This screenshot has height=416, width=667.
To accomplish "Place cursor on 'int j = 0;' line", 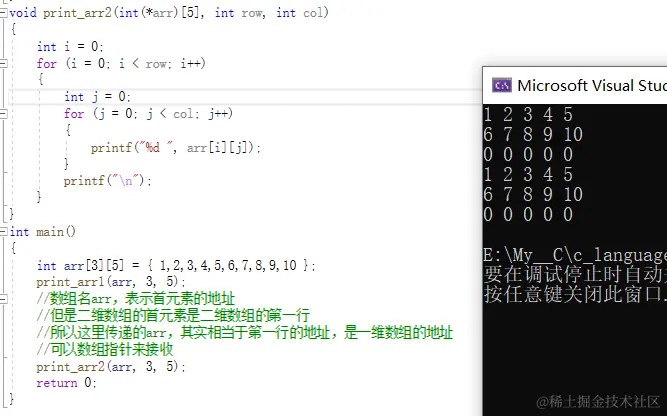I will tap(97, 97).
